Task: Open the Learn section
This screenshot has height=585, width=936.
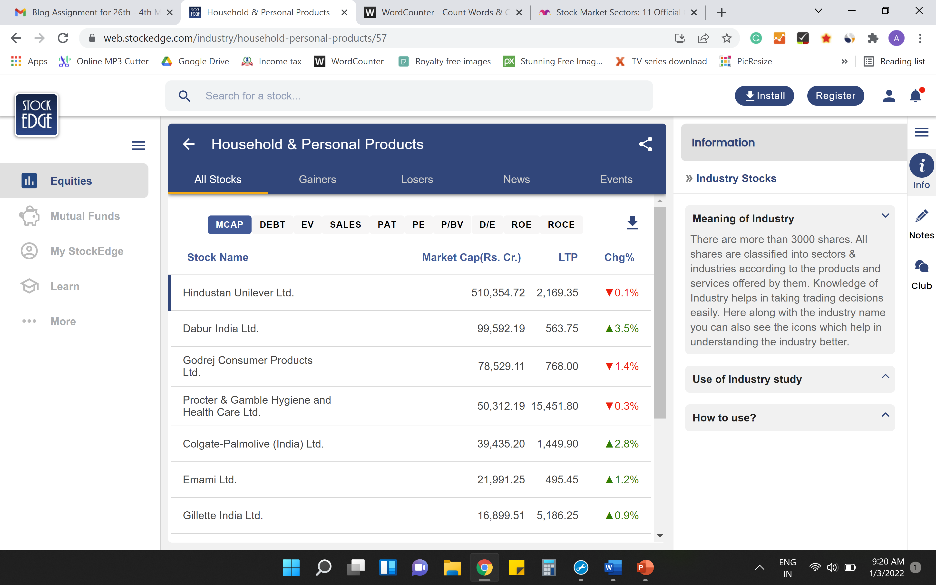Action: (74, 286)
